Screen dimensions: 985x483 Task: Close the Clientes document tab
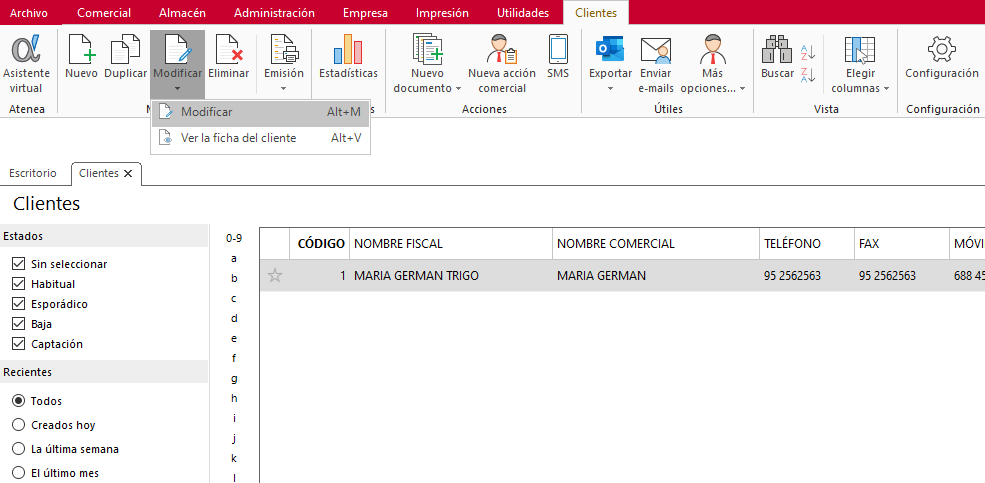(128, 173)
